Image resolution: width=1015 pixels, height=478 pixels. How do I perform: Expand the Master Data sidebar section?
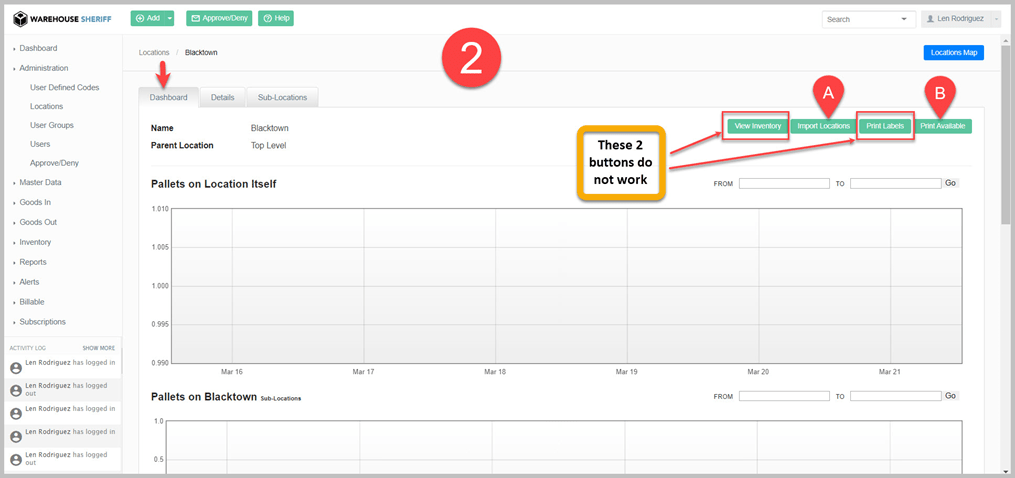[x=40, y=182]
